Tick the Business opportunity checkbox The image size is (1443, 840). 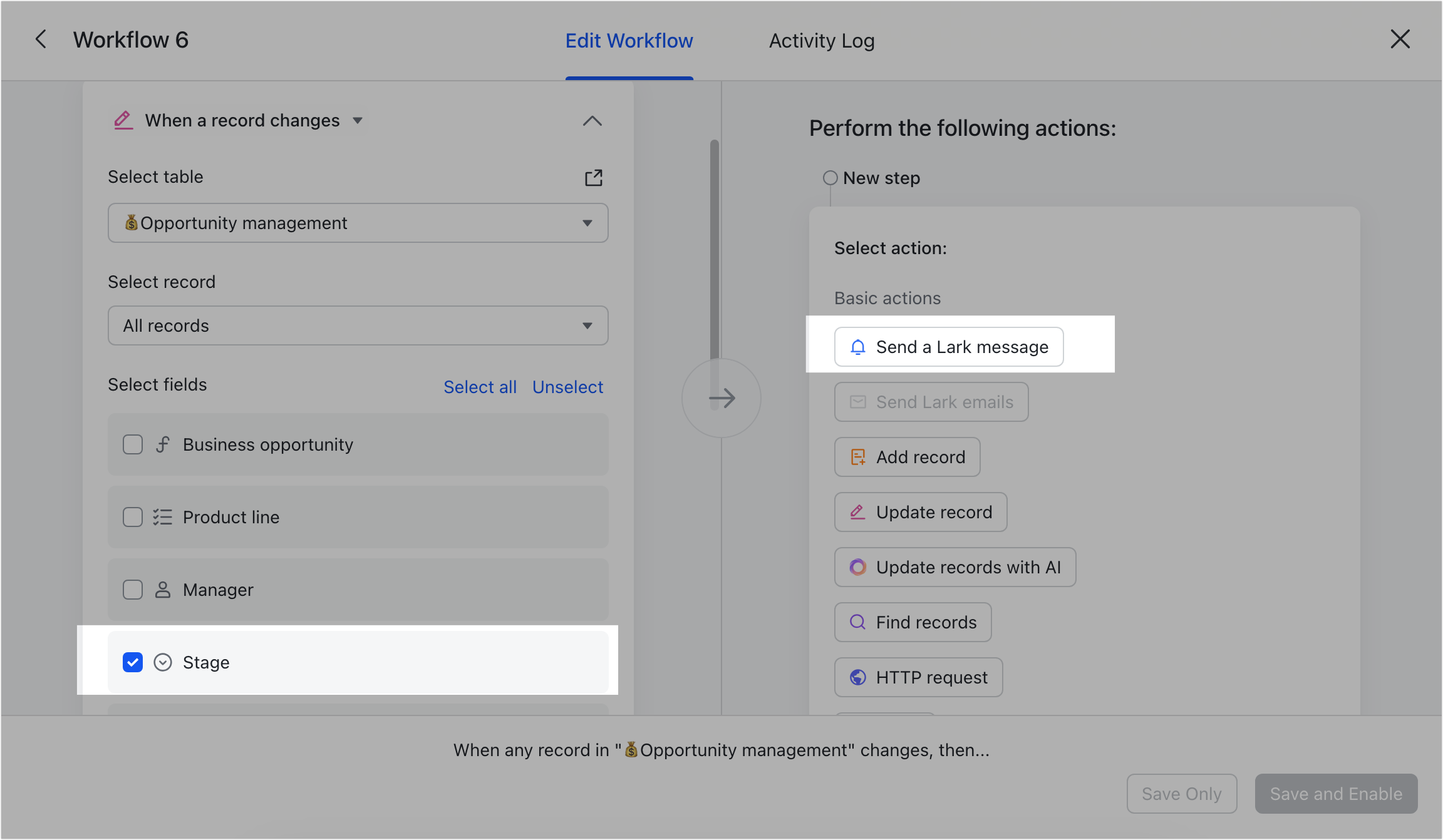(133, 444)
